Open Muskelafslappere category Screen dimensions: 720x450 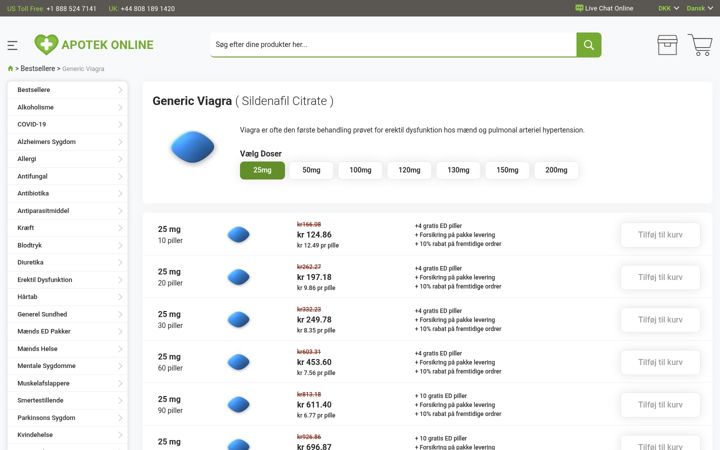point(68,383)
